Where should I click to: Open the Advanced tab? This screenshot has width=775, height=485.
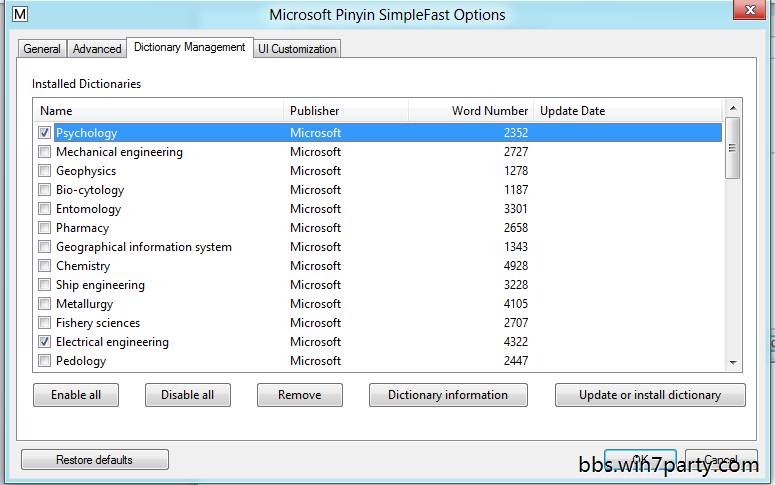97,49
